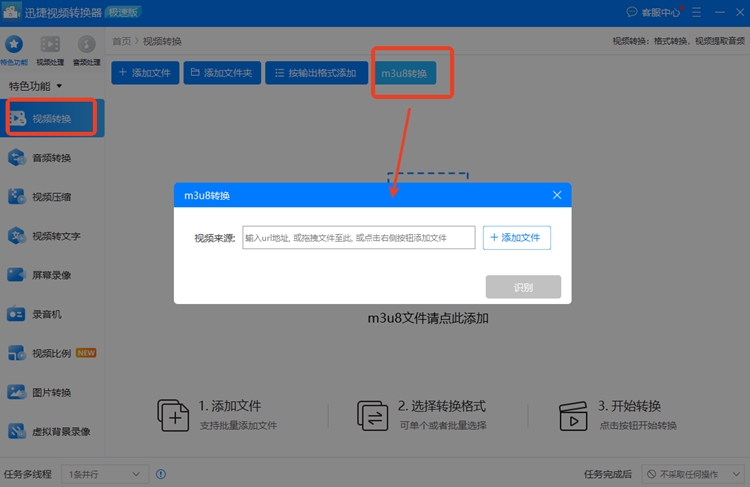This screenshot has width=750, height=487.
Task: Switch to 音频处理 tab
Action: (87, 50)
